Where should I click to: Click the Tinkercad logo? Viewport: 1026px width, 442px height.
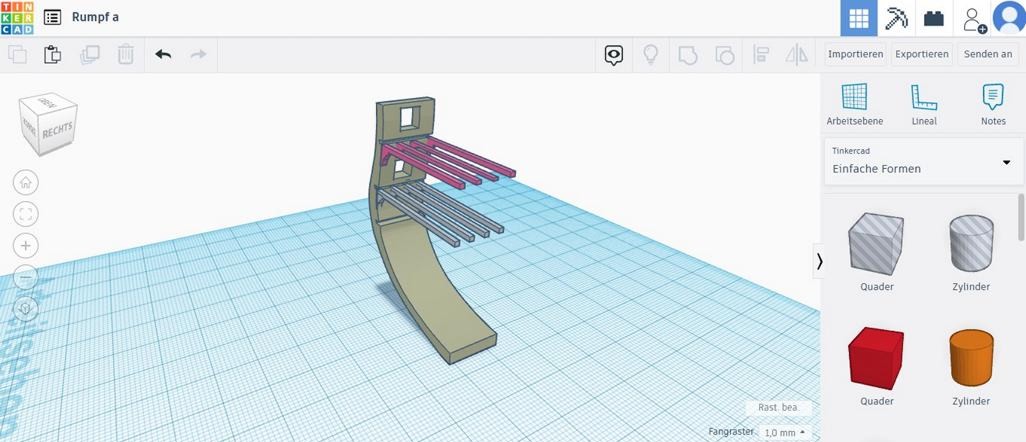point(17,17)
